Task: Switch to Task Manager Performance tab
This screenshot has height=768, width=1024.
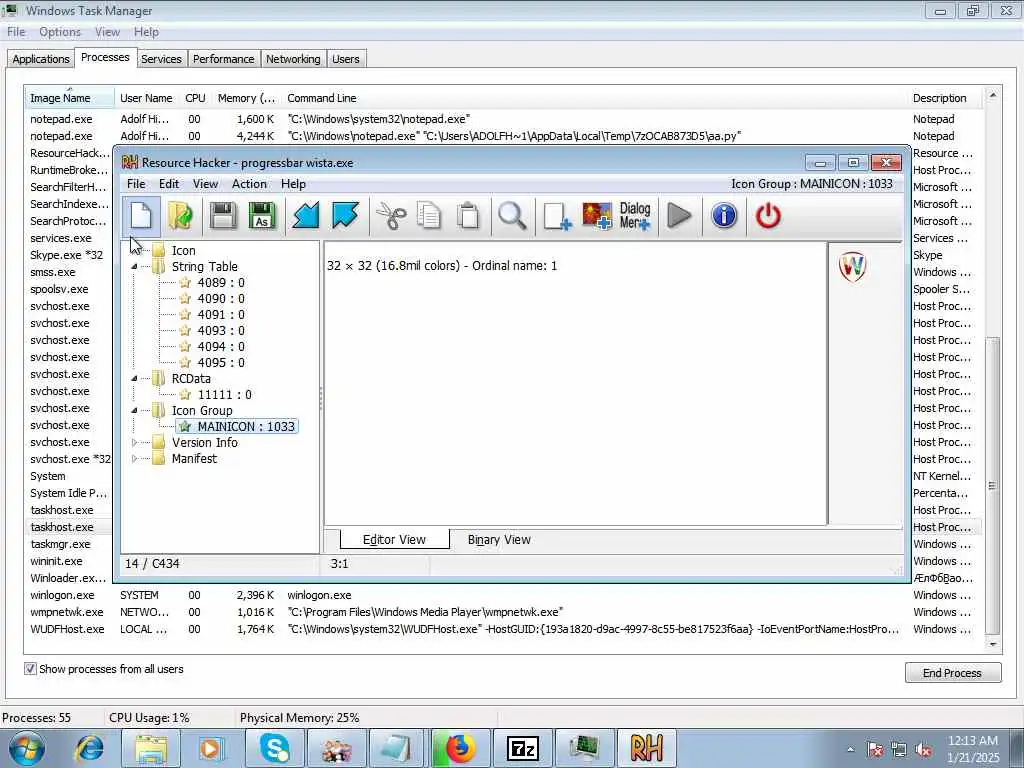Action: click(223, 59)
